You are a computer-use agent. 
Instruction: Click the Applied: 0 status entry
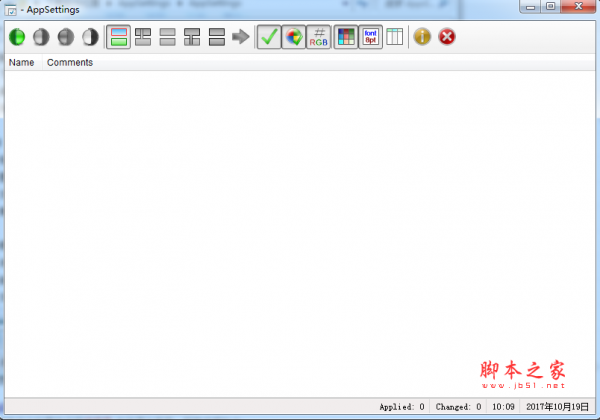click(402, 407)
